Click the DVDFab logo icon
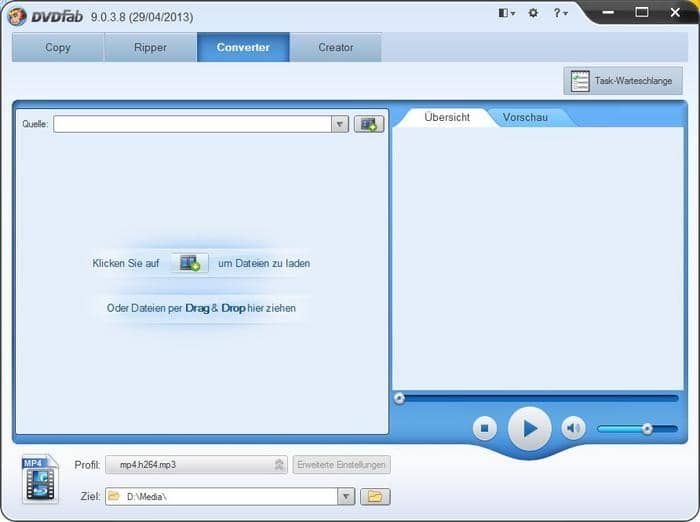Image resolution: width=700 pixels, height=522 pixels. pyautogui.click(x=17, y=17)
